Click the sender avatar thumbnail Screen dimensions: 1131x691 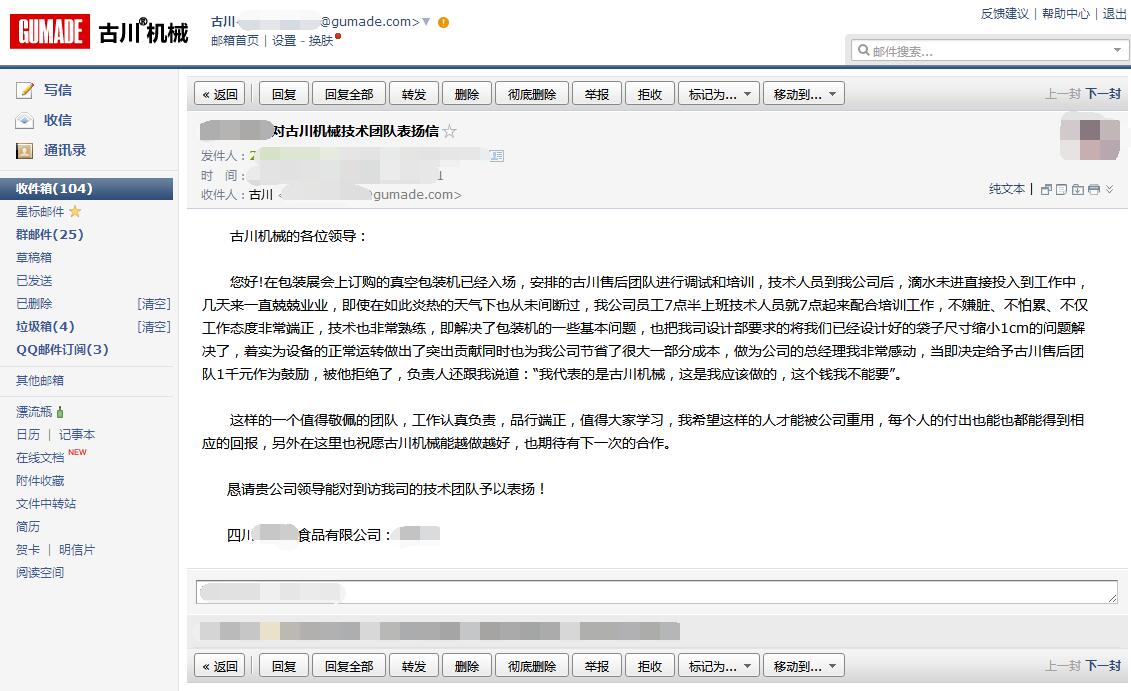[1090, 138]
